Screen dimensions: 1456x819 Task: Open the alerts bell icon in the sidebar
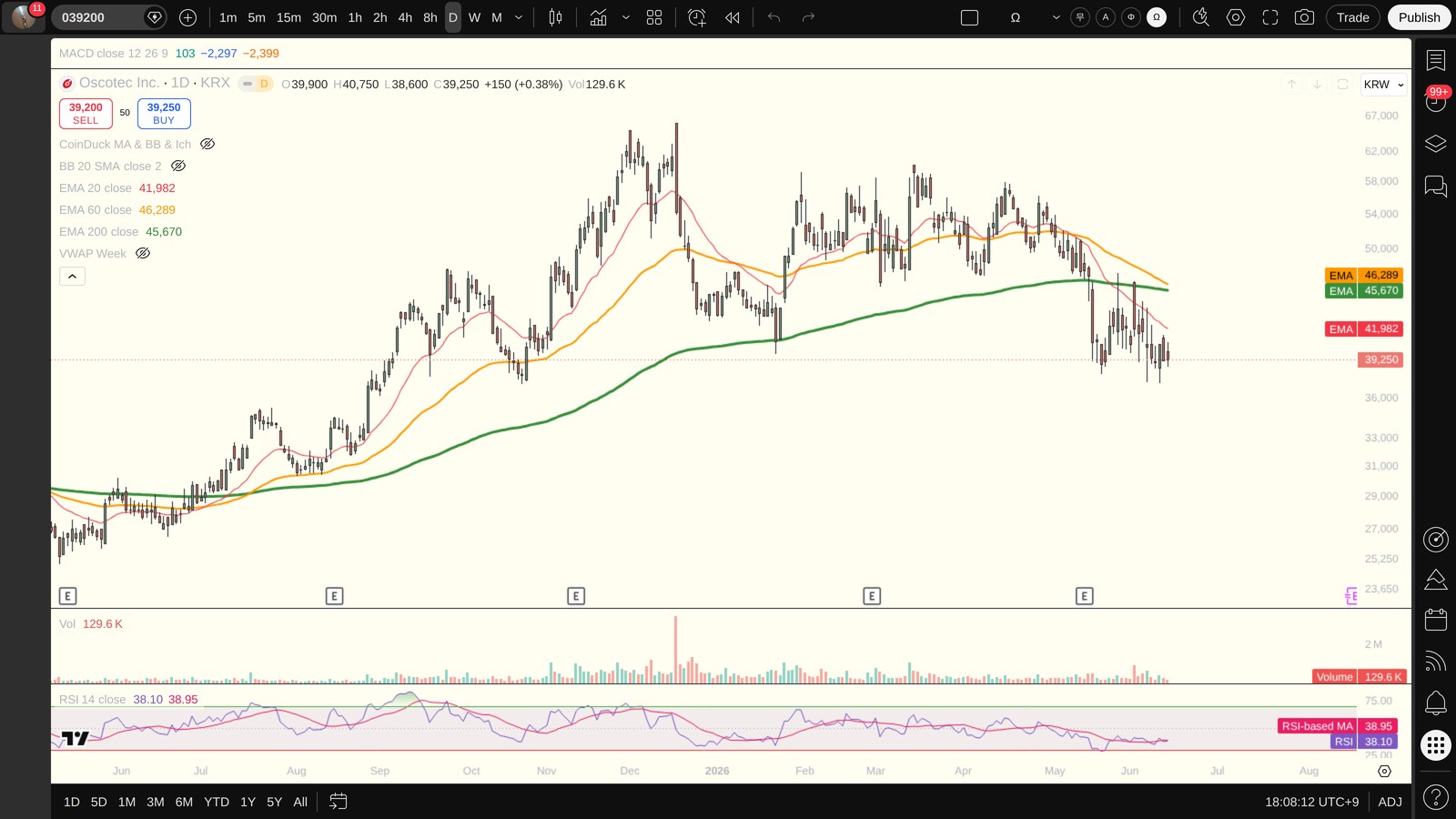click(x=1436, y=703)
